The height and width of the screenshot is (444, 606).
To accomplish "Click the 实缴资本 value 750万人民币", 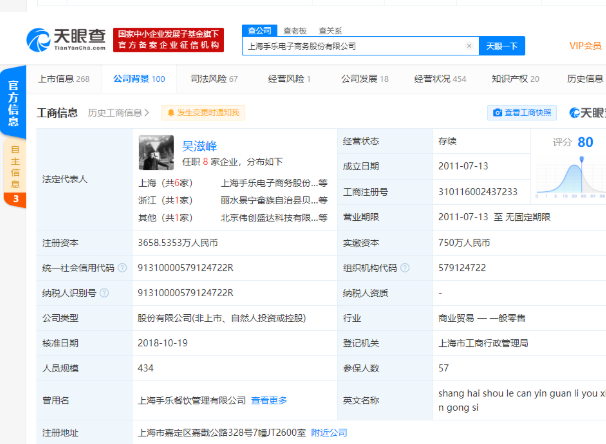I will point(464,243).
